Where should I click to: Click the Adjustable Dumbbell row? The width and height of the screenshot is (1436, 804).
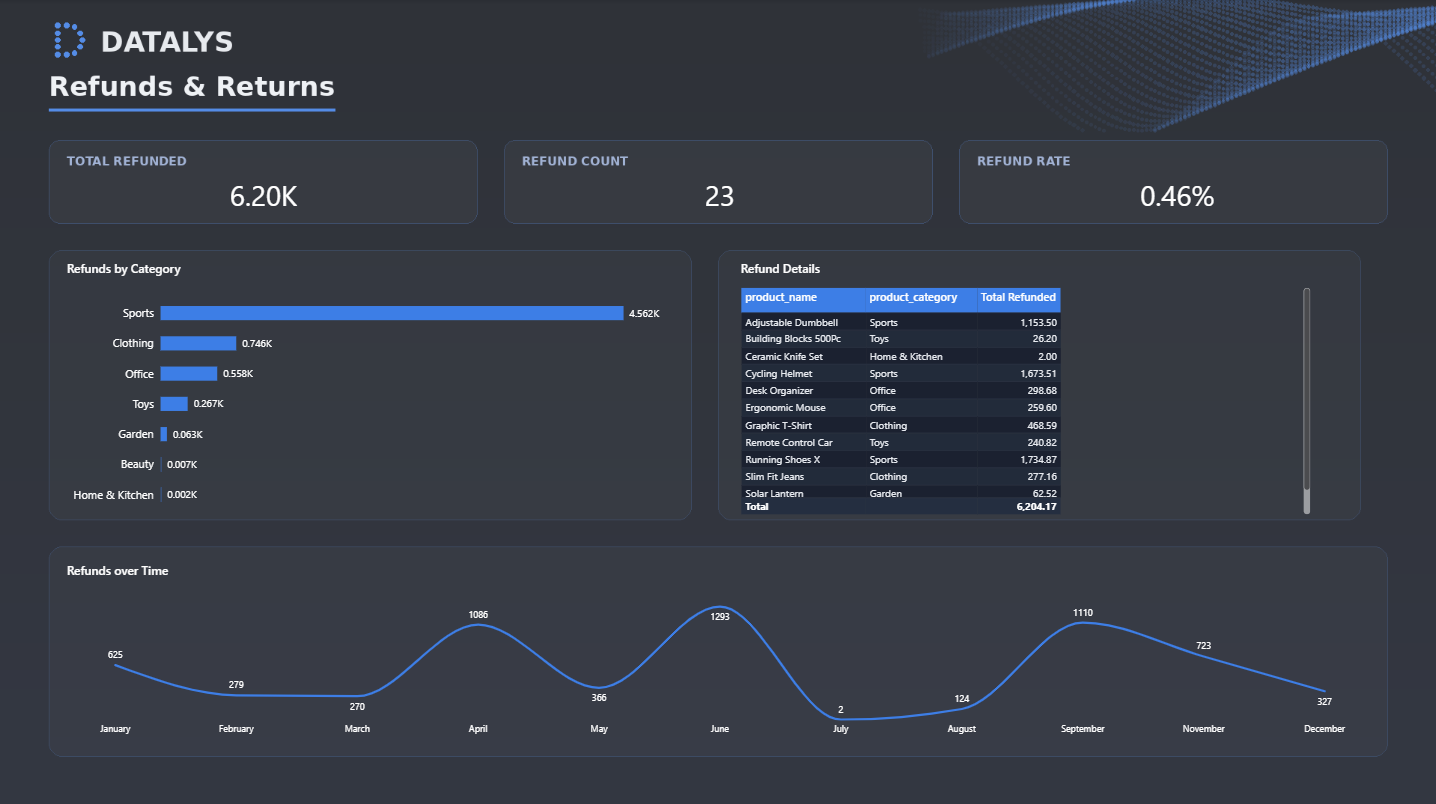(900, 323)
